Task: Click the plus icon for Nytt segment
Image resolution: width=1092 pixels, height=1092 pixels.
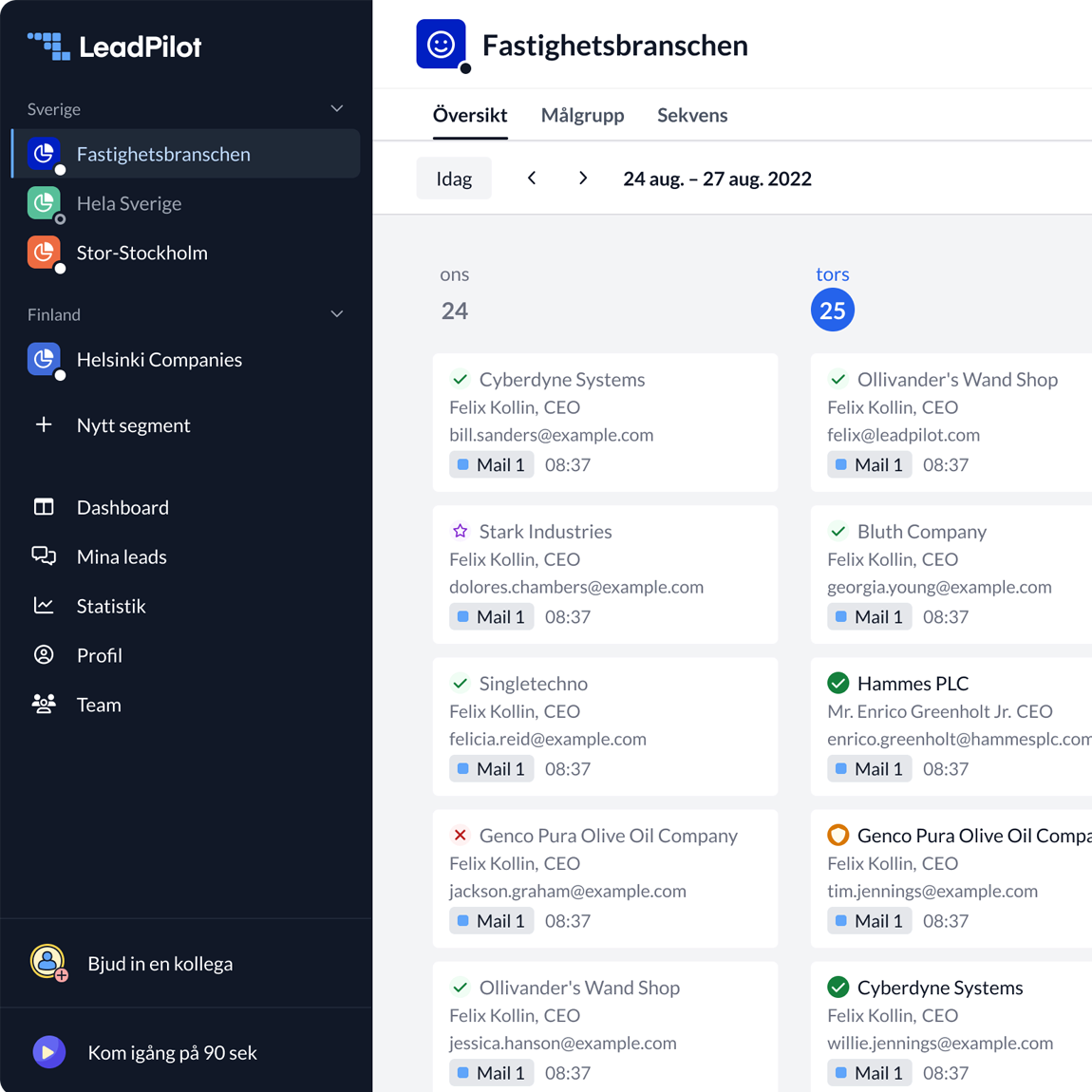Action: tap(44, 424)
